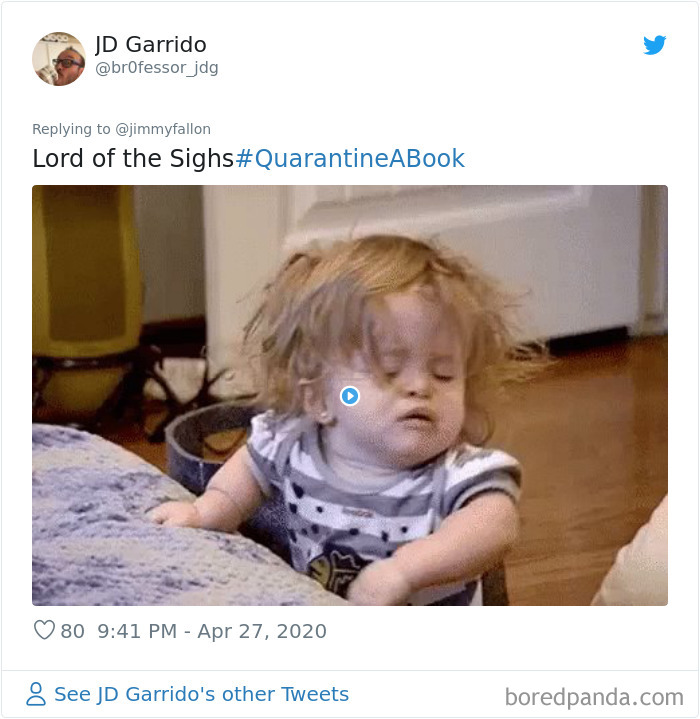The height and width of the screenshot is (719, 700).
Task: Click the person silhouette icon at the bottom
Action: [36, 694]
